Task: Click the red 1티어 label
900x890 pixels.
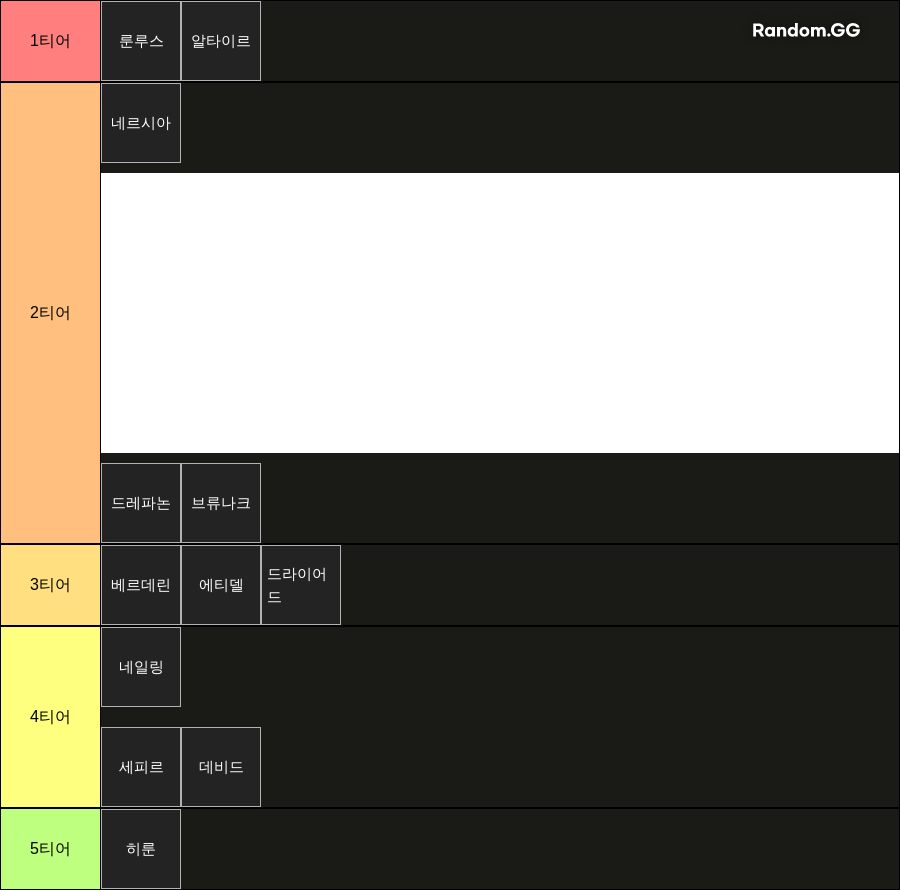Action: (x=50, y=41)
